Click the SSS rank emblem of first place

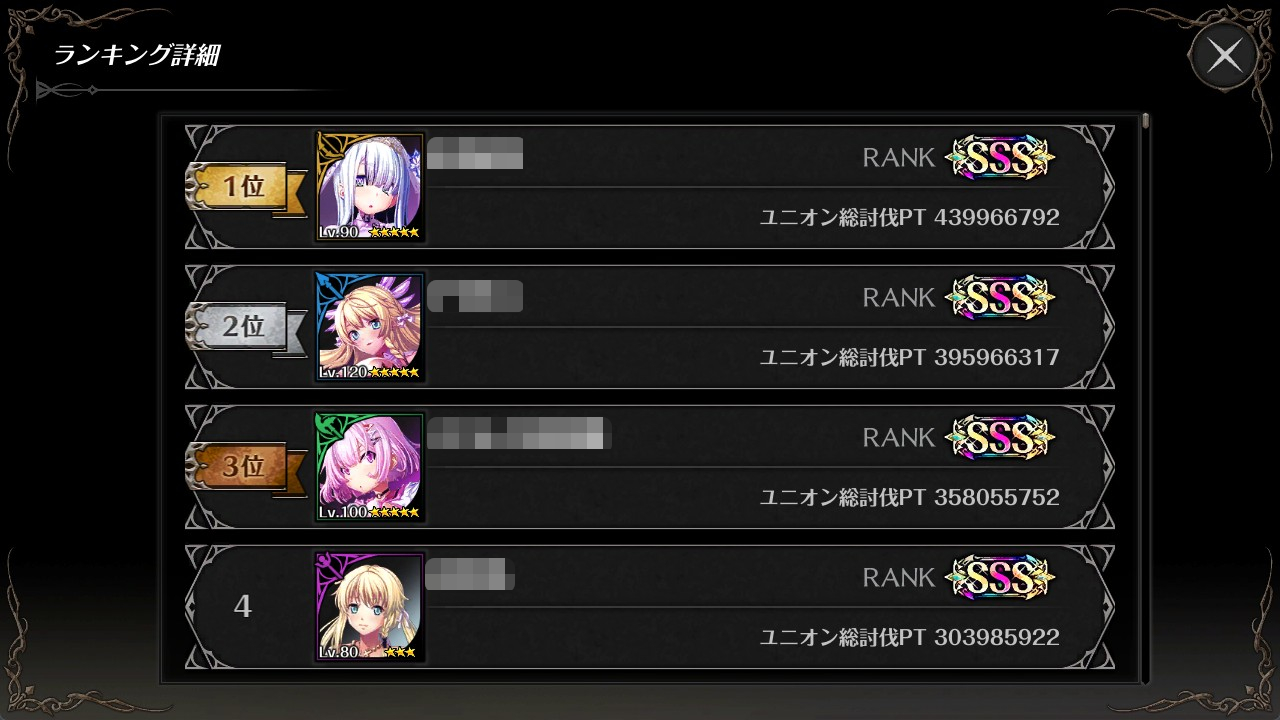point(1000,158)
